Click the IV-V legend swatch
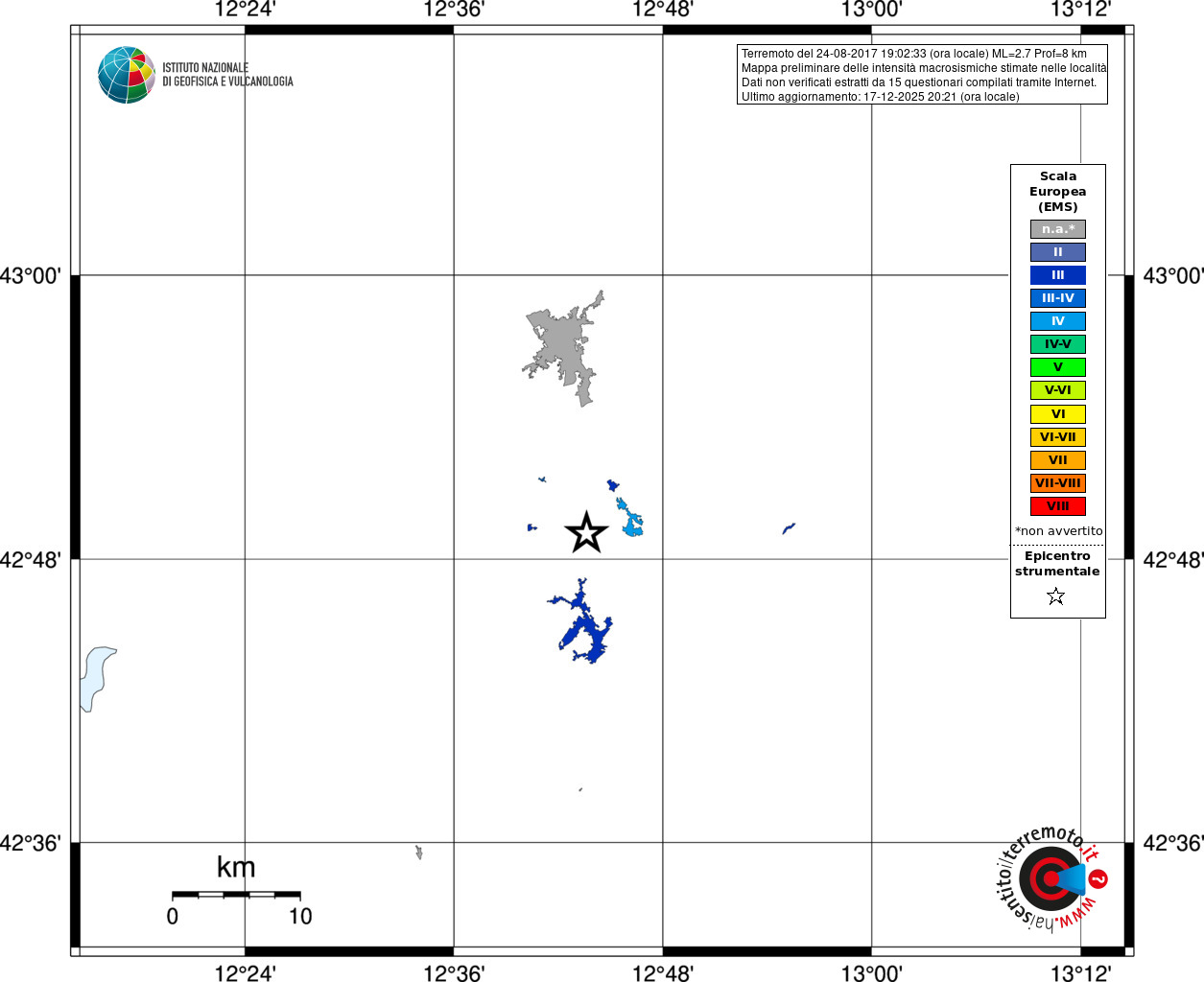Viewport: 1204px width, 982px height. tap(1058, 344)
